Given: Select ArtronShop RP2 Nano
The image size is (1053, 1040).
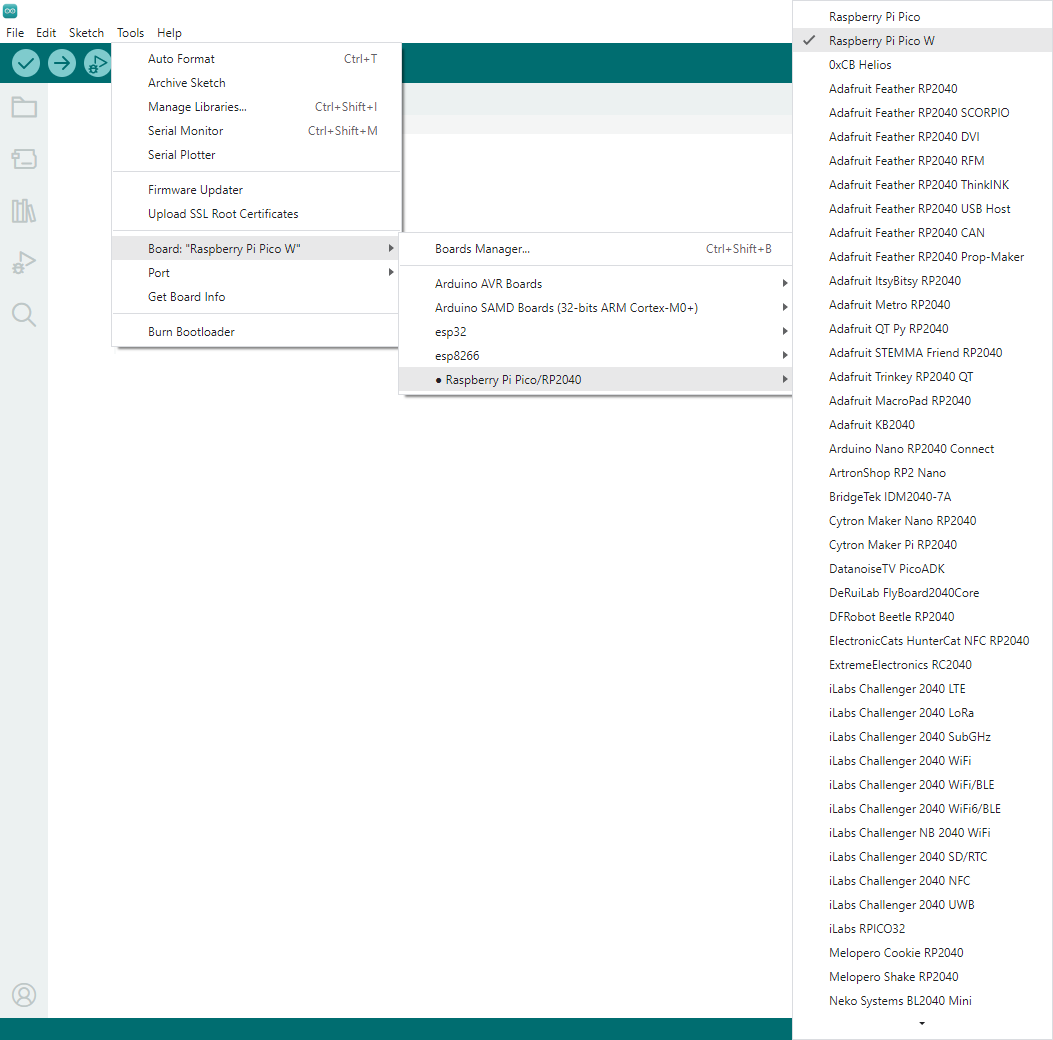Looking at the screenshot, I should [x=923, y=473].
